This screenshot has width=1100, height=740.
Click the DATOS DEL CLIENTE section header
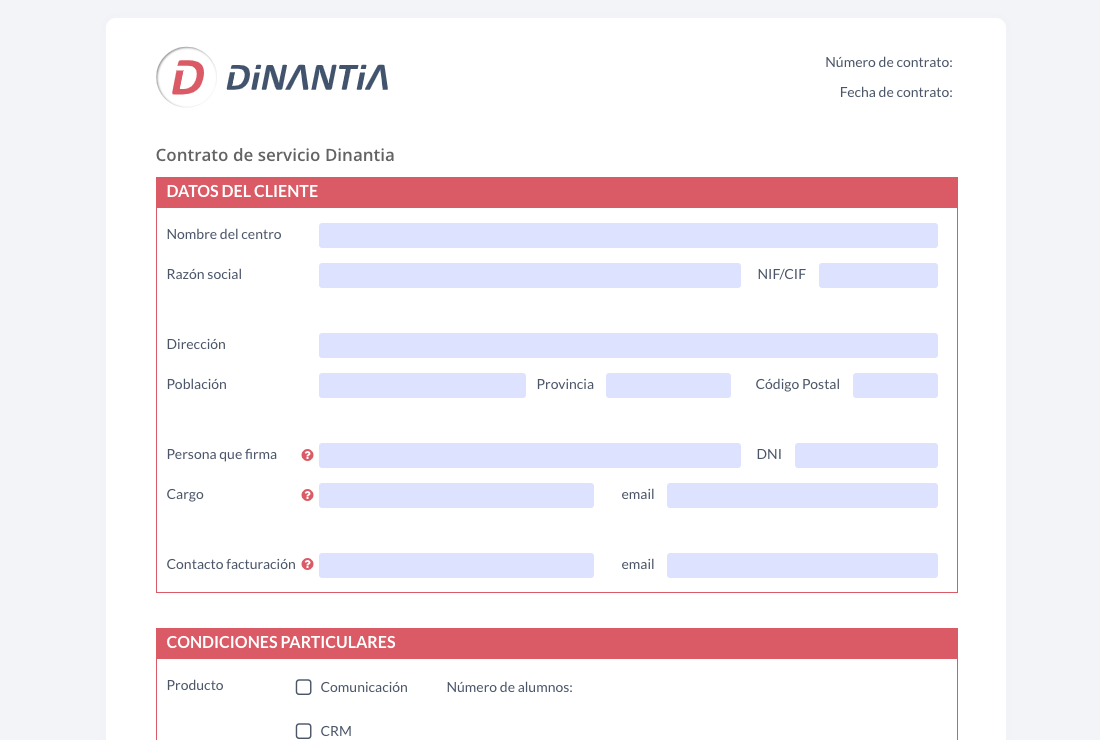(x=556, y=192)
